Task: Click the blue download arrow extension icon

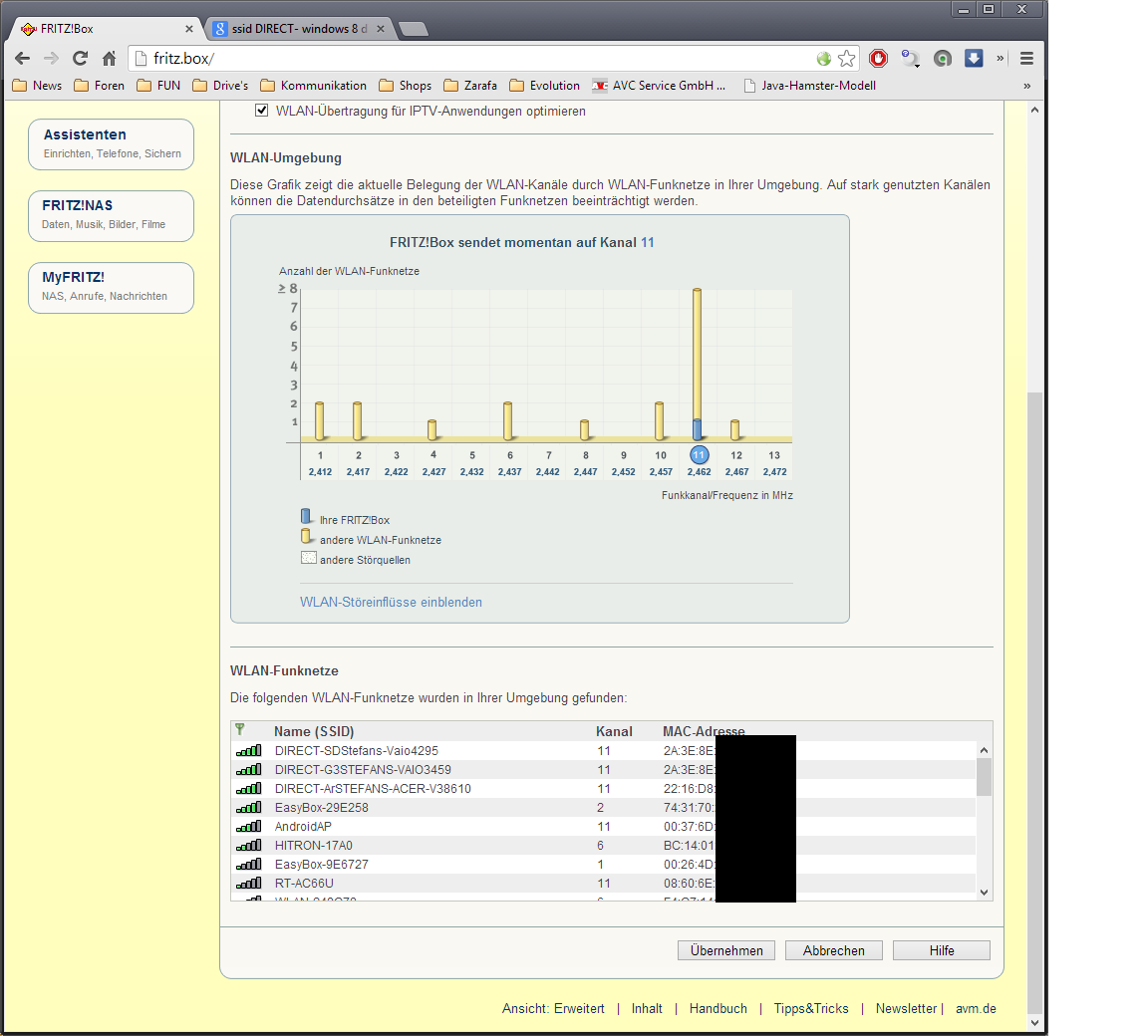Action: [x=974, y=59]
